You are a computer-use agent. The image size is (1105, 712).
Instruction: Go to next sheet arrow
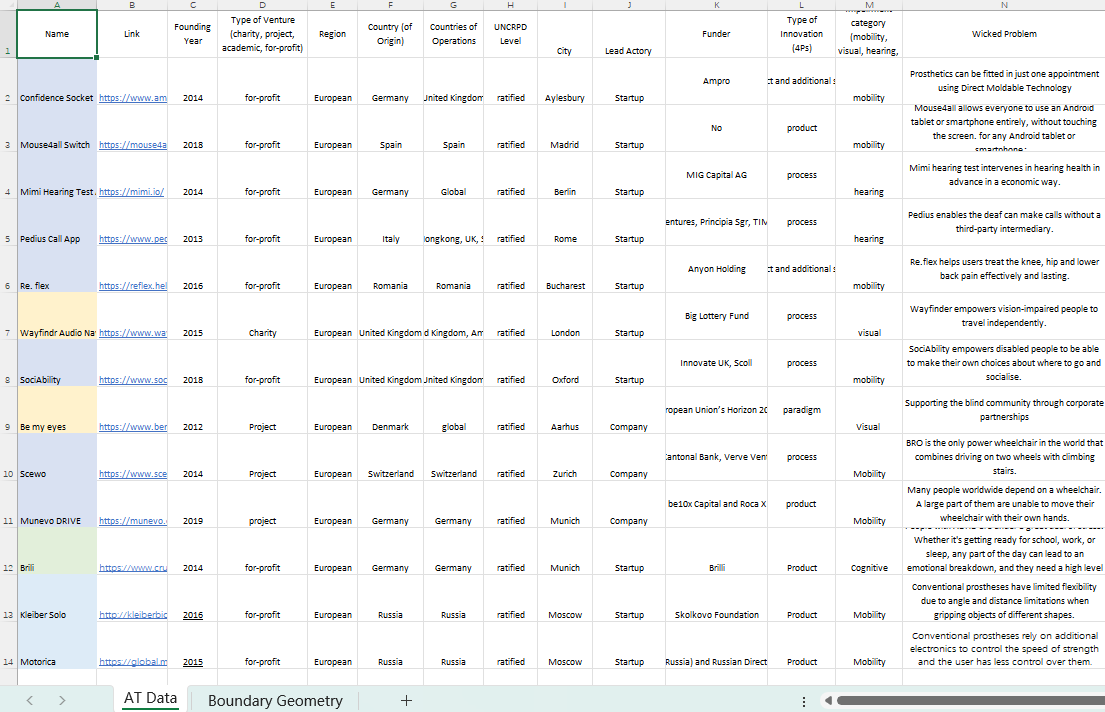pos(62,700)
